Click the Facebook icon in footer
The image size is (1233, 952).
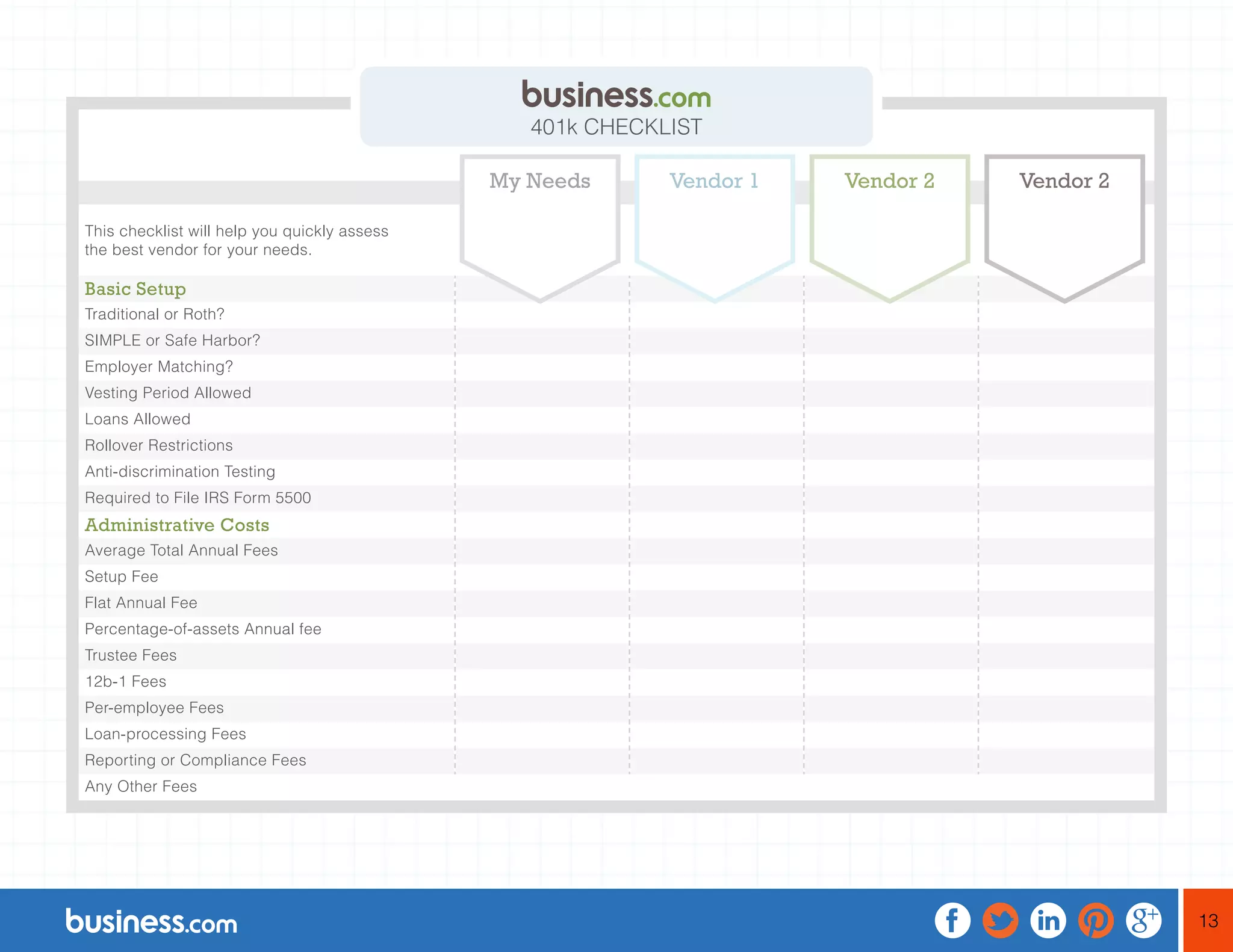click(952, 920)
